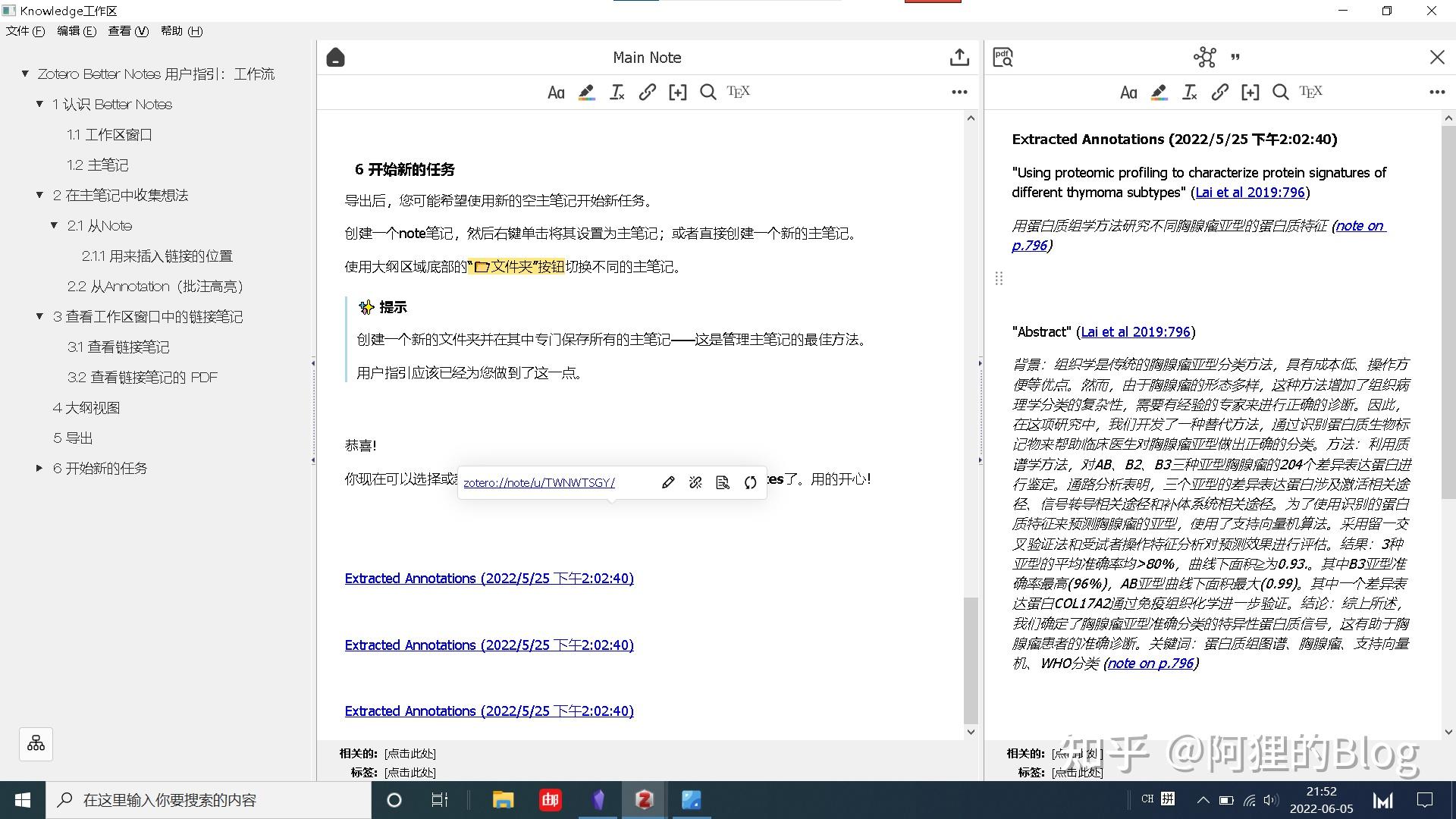Open font settings with the Aa icon

point(556,92)
